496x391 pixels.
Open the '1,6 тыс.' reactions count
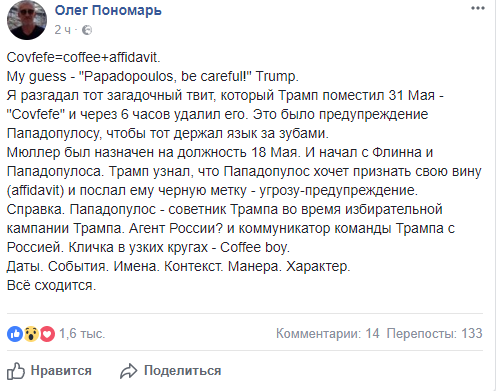(82, 334)
